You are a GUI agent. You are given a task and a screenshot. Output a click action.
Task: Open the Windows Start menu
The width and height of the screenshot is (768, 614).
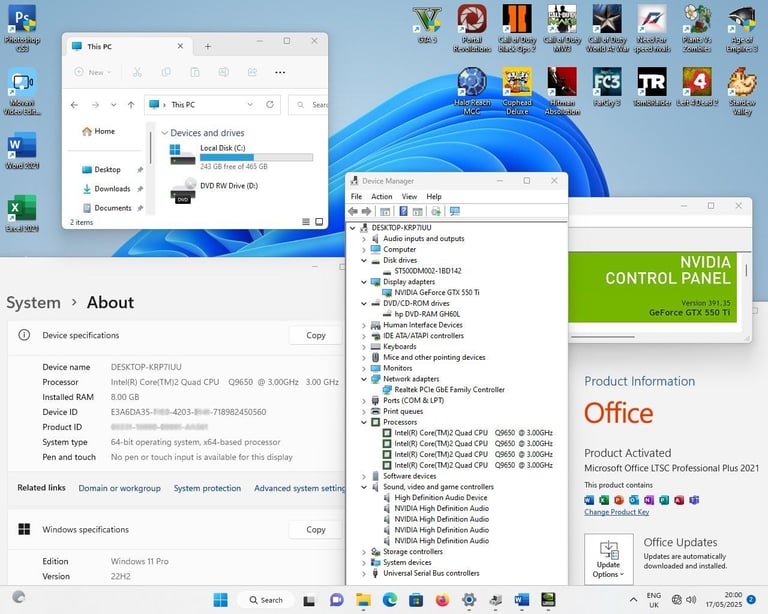click(x=220, y=600)
